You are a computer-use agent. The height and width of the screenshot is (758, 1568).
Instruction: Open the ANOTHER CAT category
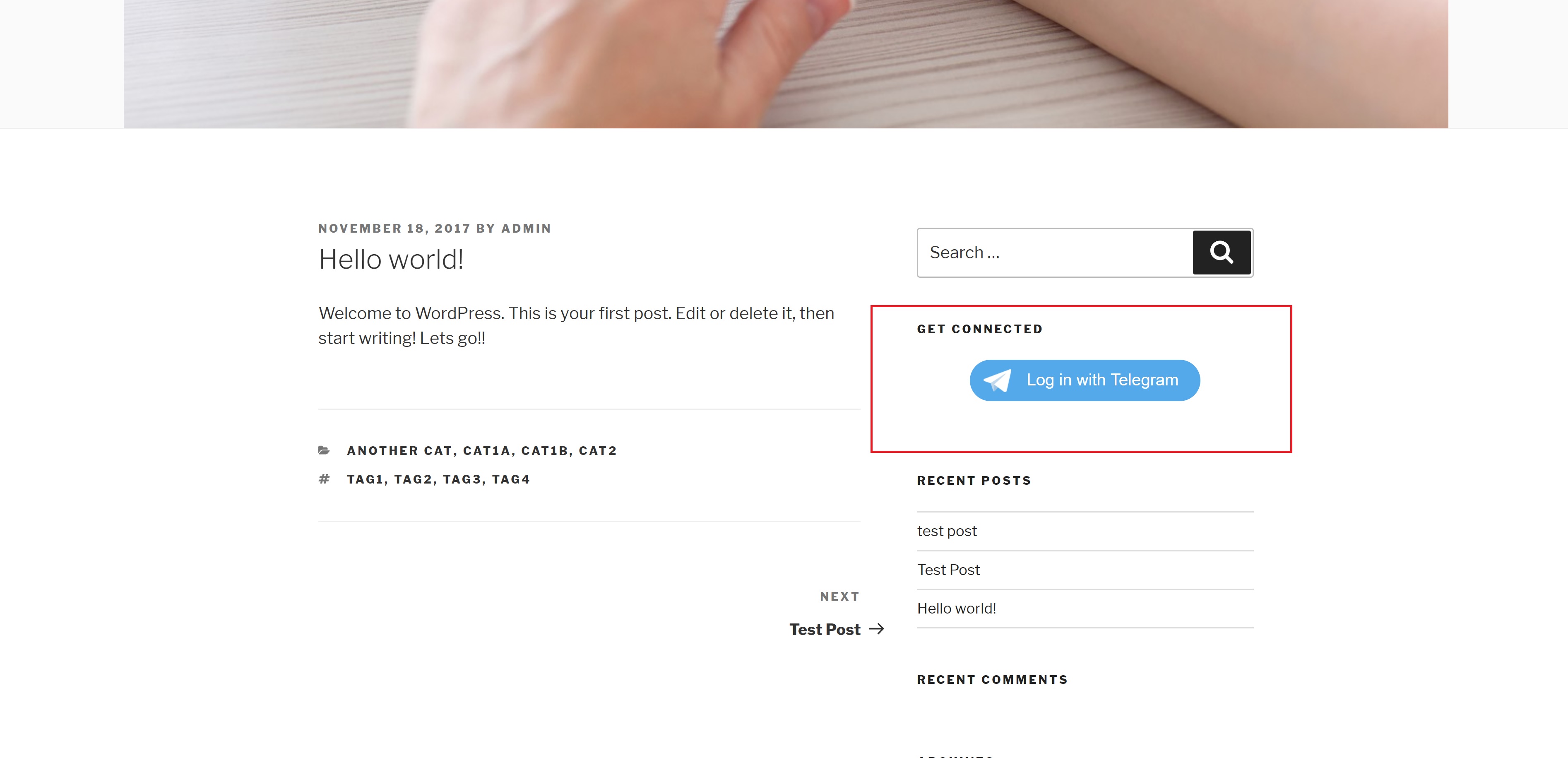(x=400, y=450)
